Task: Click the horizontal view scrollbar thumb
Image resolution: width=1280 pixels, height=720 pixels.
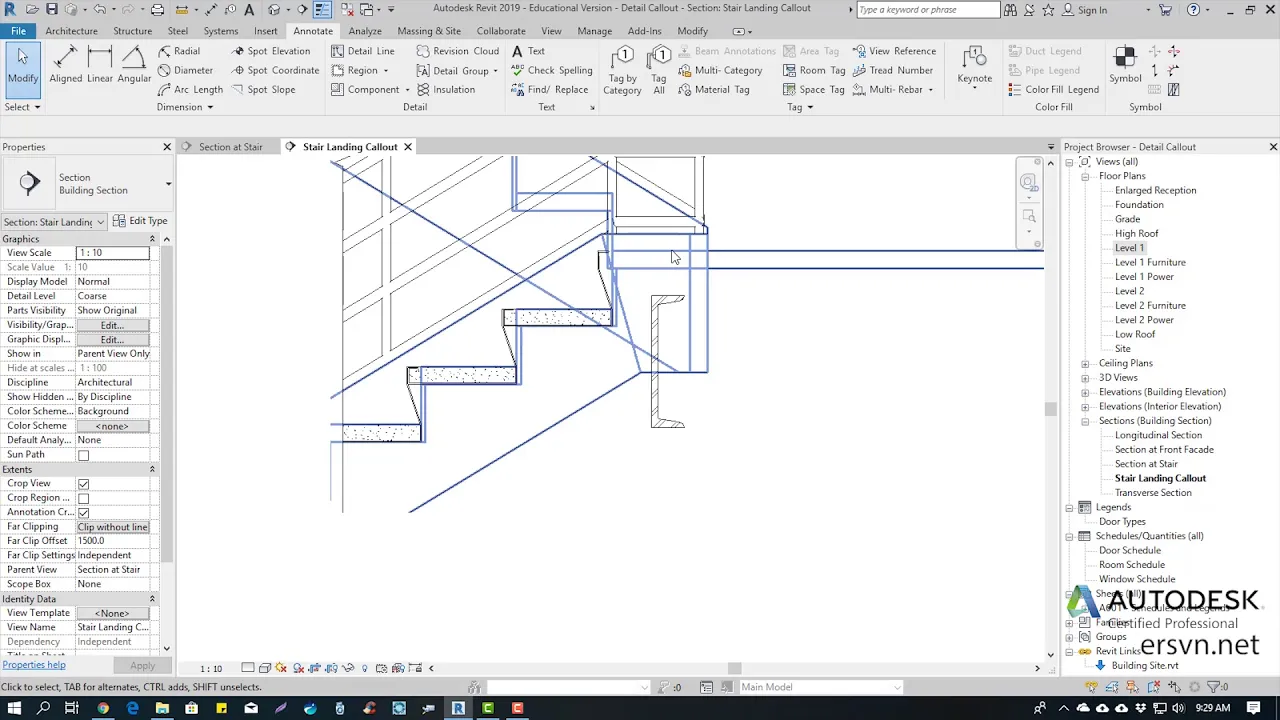Action: click(x=734, y=668)
